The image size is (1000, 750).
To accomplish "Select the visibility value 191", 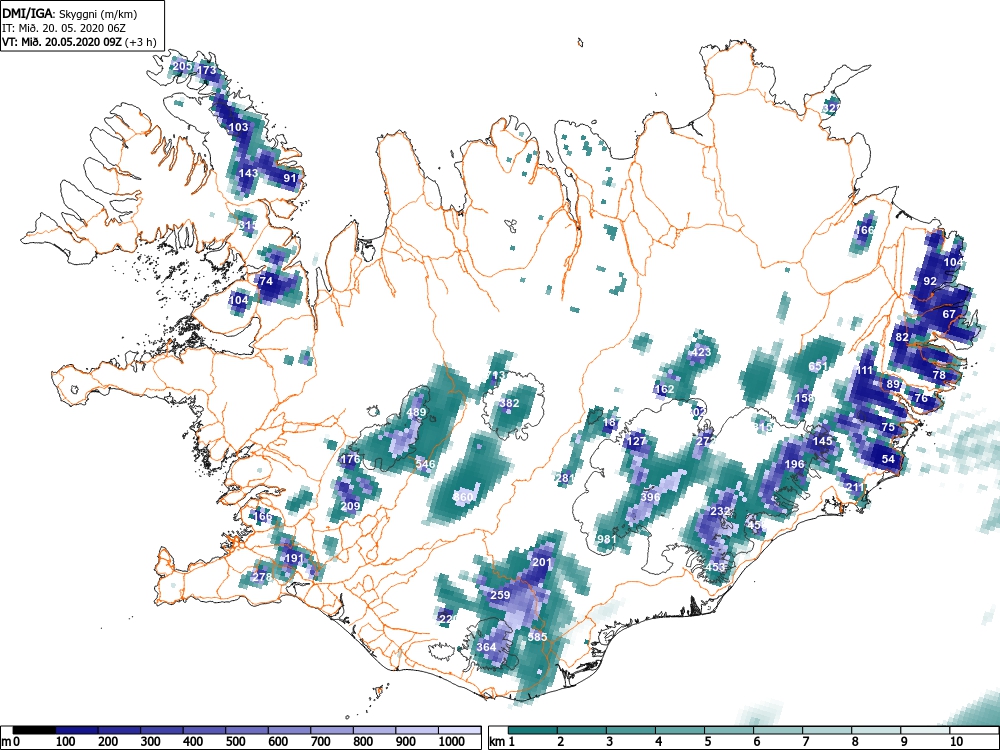I will click(x=294, y=558).
